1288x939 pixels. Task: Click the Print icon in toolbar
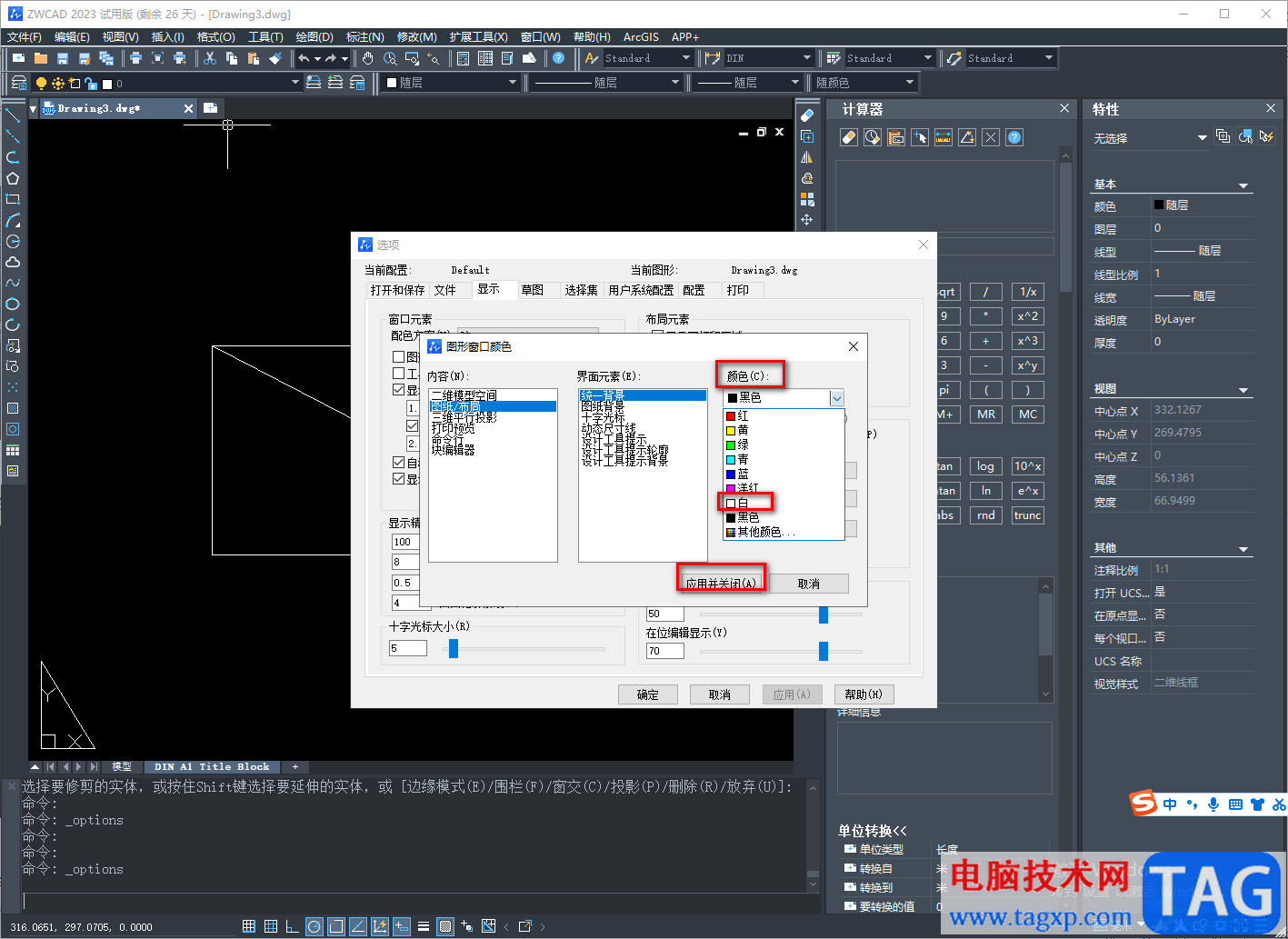135,58
